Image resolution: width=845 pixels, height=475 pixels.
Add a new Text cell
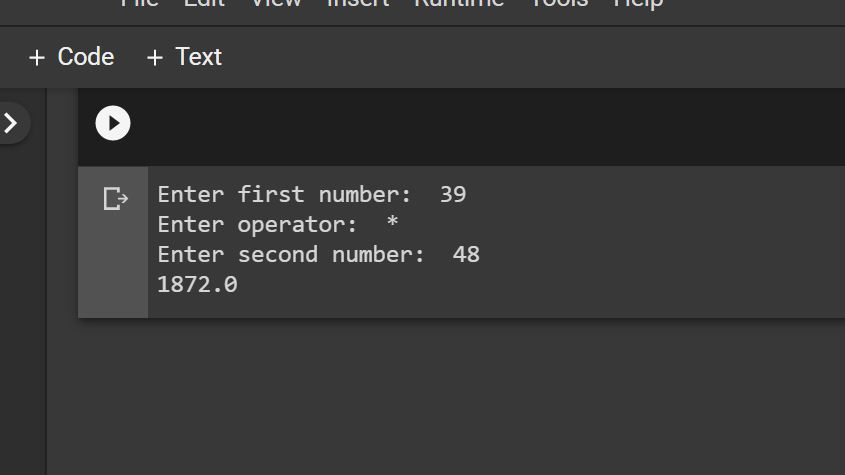tap(184, 57)
